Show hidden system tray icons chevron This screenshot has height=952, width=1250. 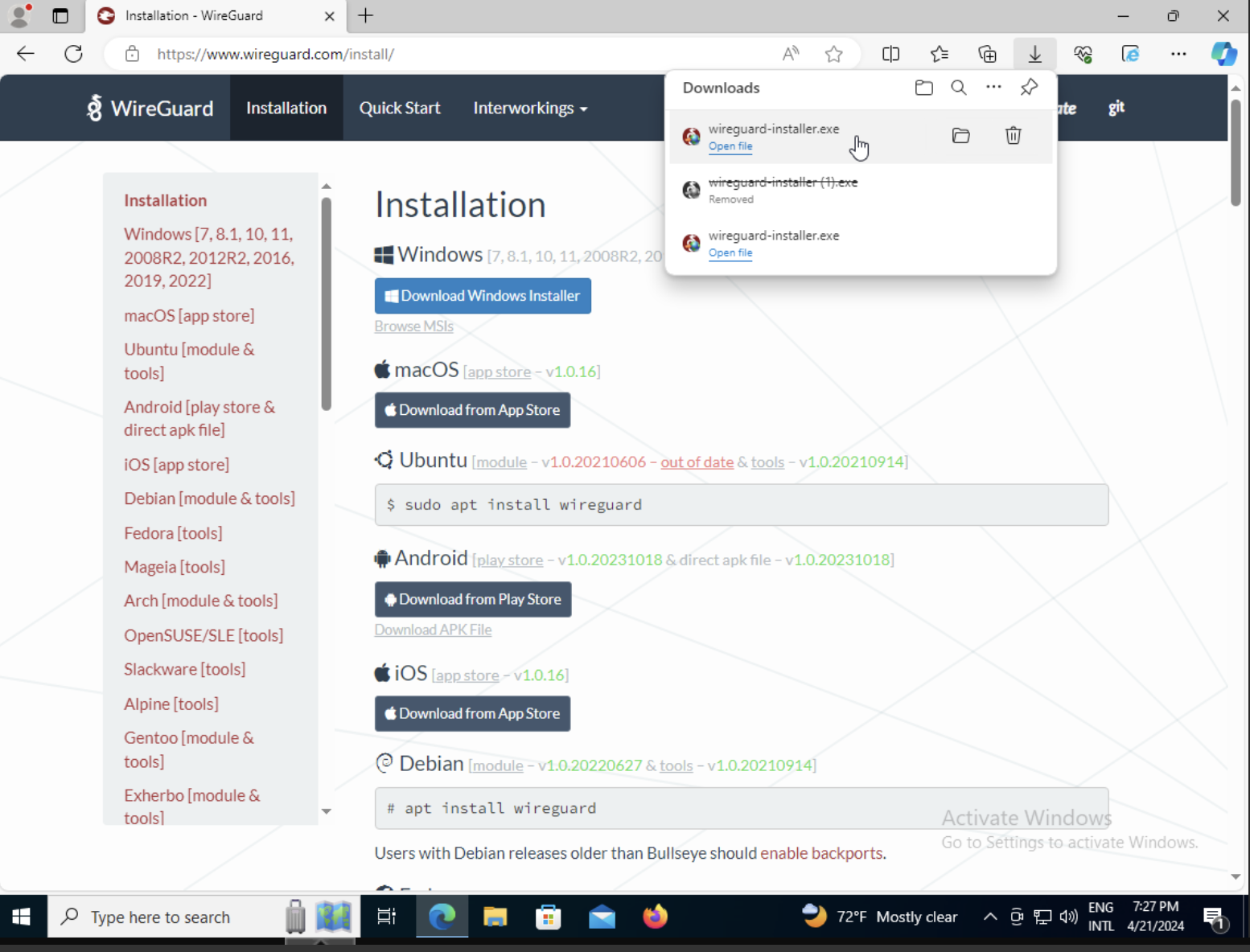pyautogui.click(x=990, y=917)
